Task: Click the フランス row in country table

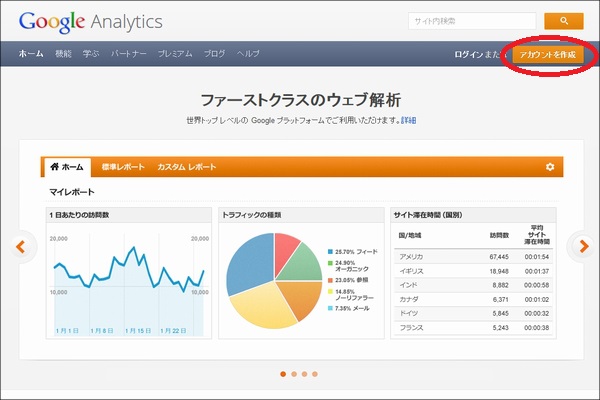Action: coord(473,328)
